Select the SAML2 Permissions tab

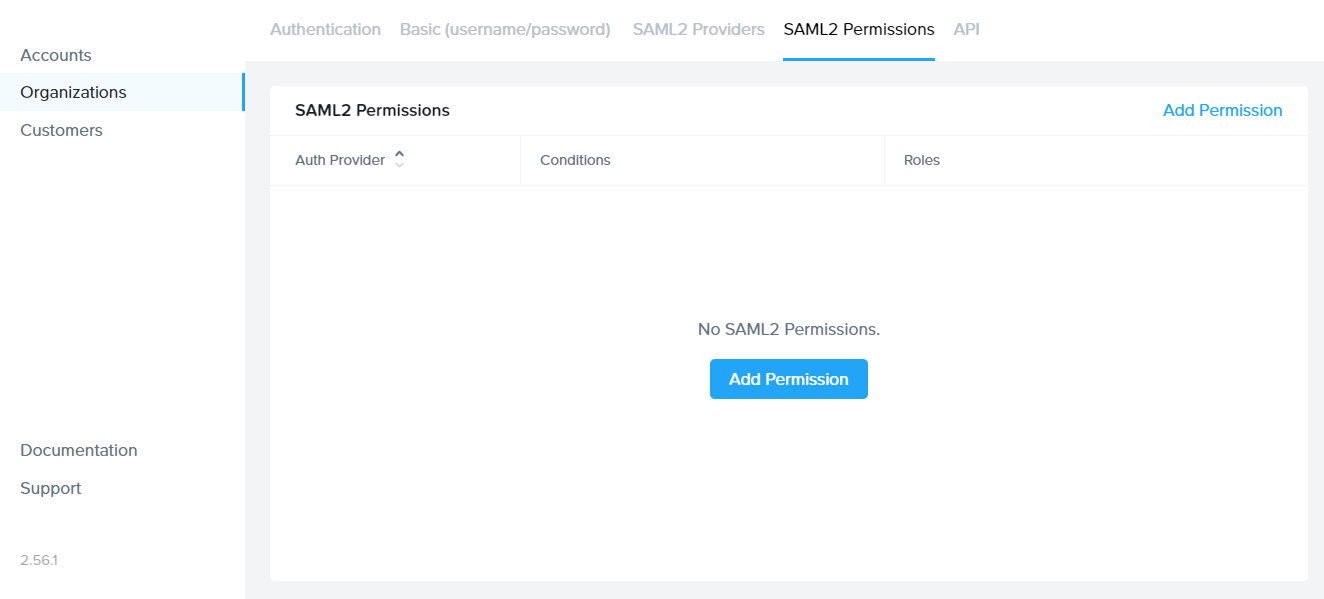pyautogui.click(x=859, y=30)
